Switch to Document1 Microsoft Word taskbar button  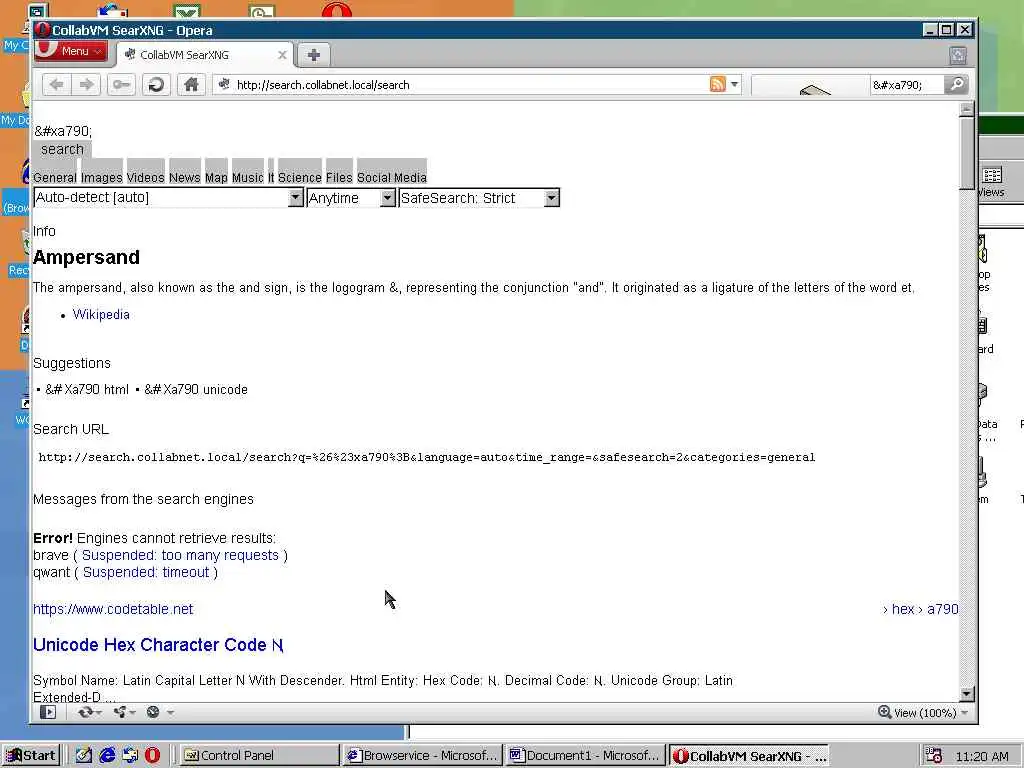pyautogui.click(x=585, y=756)
